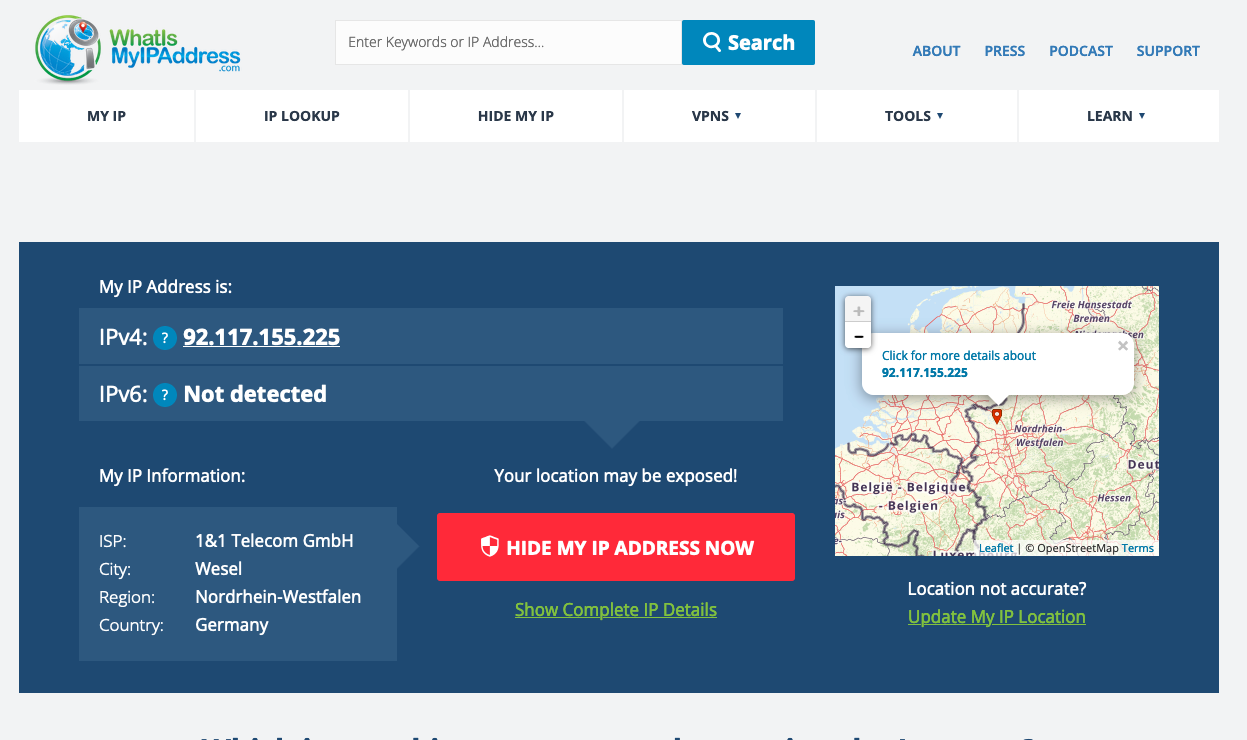Click the red Hide My IP Address Now button

click(615, 547)
